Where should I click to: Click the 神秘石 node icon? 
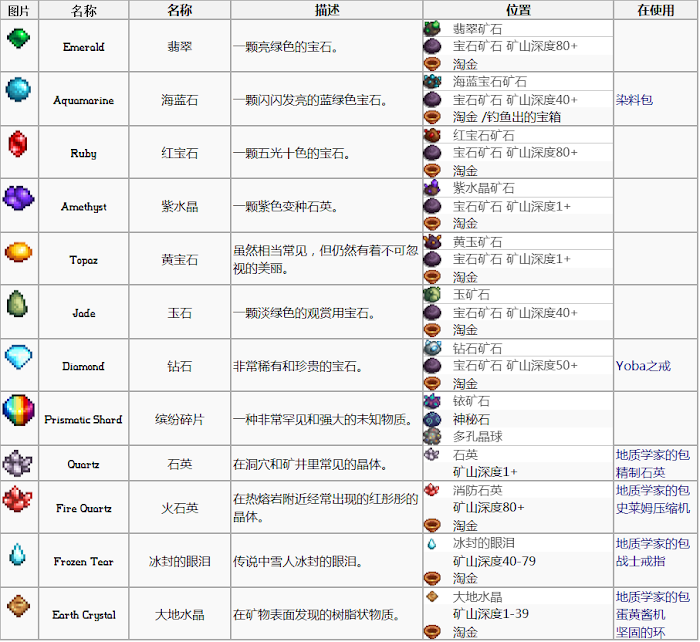[432, 419]
